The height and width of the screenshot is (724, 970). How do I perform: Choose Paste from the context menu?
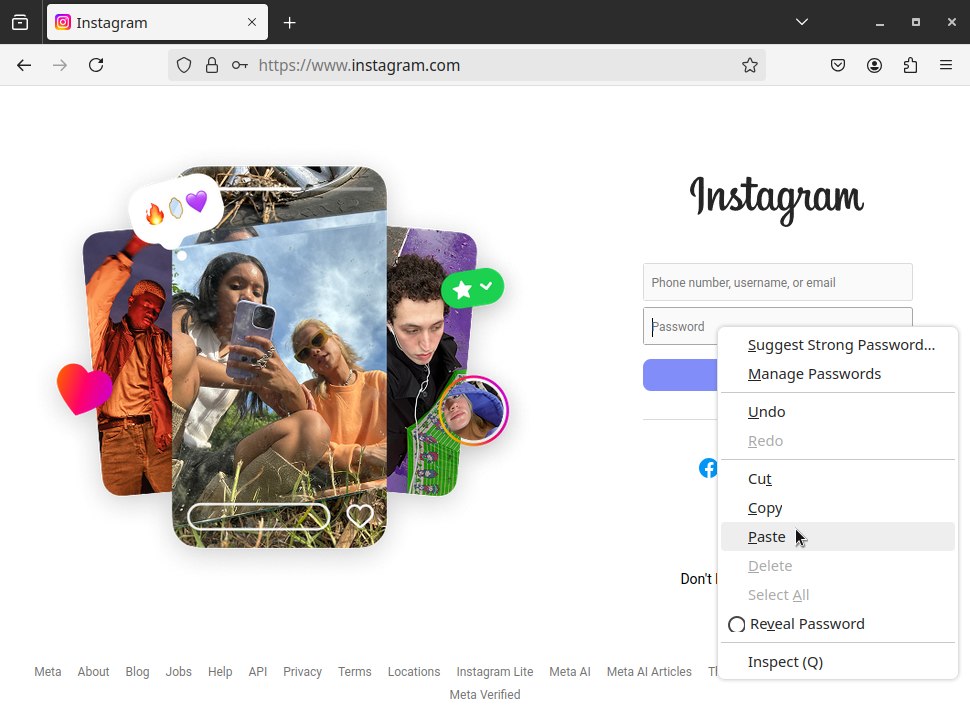pos(838,537)
